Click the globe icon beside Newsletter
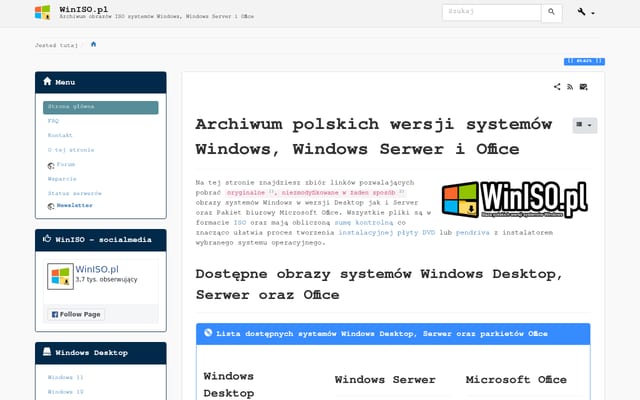The width and height of the screenshot is (640, 400). [51, 207]
